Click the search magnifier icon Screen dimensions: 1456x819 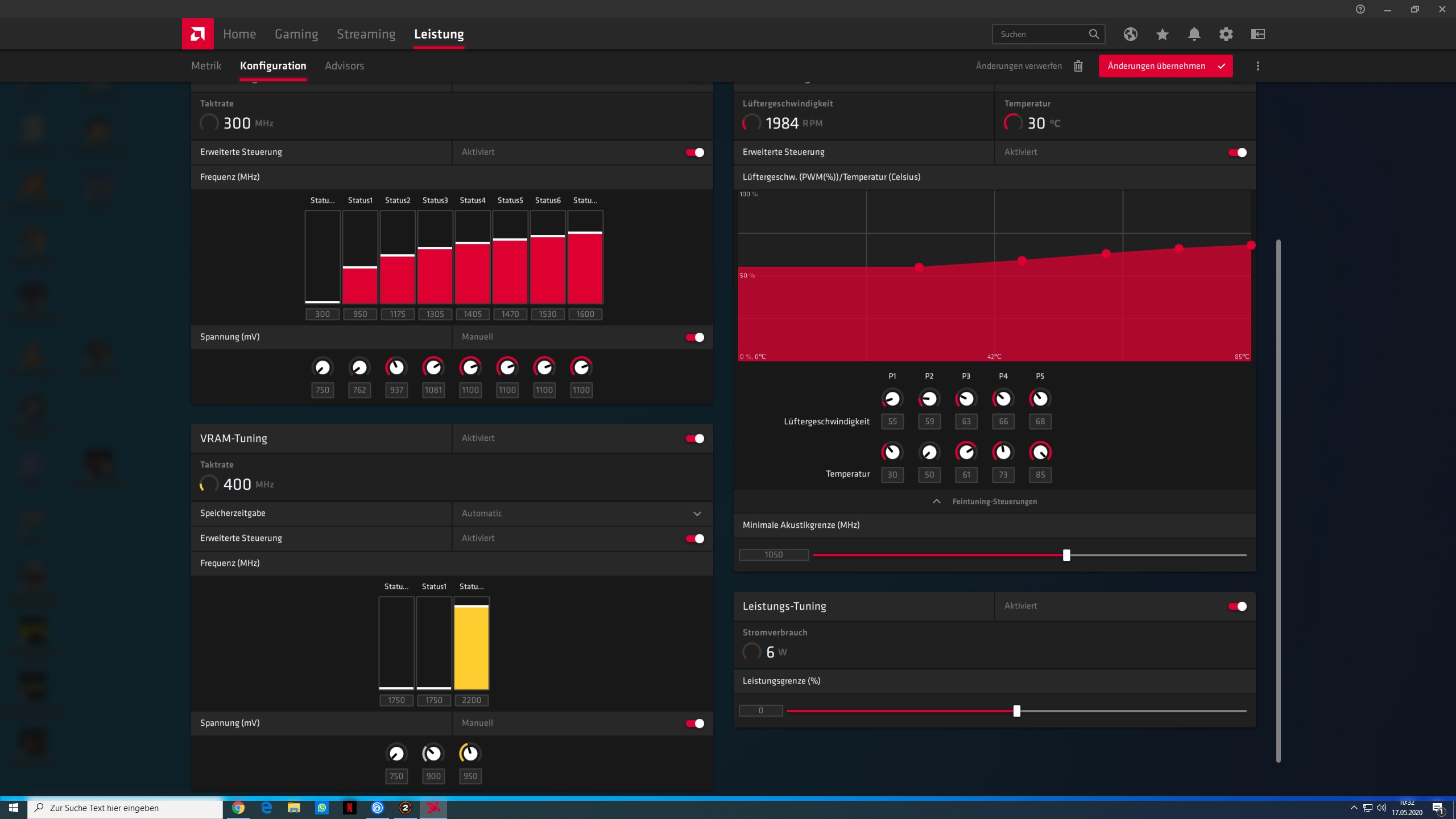click(1093, 34)
